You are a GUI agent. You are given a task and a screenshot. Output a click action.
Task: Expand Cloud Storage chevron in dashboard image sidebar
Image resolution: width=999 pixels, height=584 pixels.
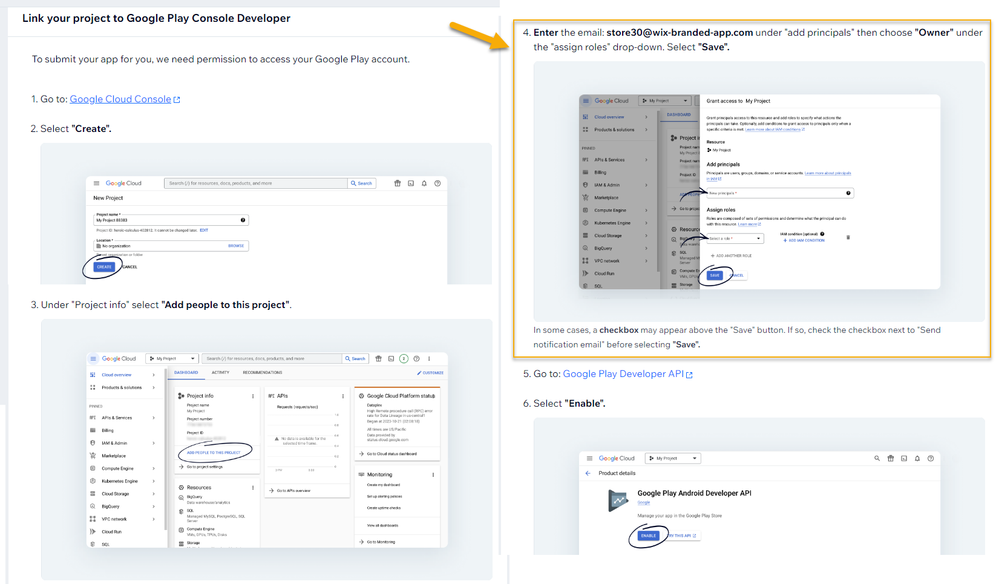tap(154, 494)
